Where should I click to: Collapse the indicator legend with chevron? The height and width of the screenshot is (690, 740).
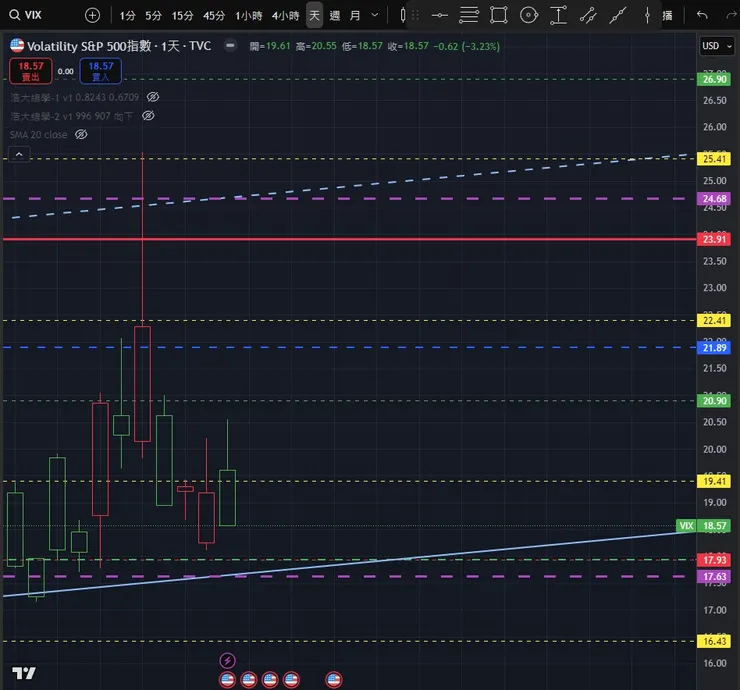19,154
